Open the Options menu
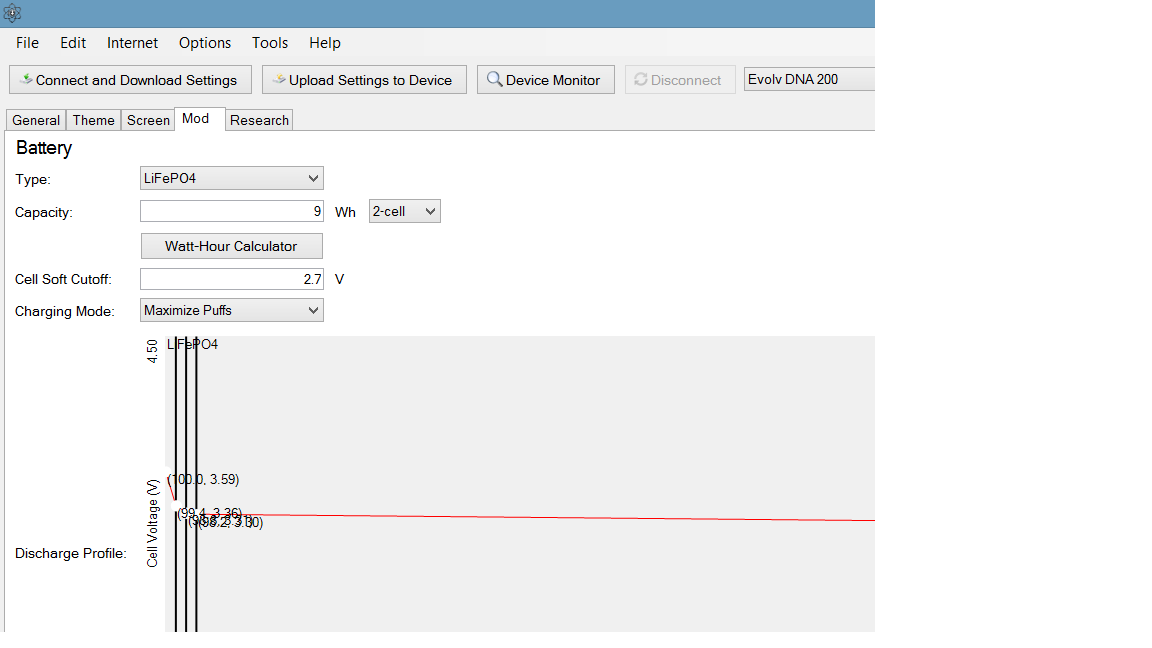 click(x=205, y=43)
